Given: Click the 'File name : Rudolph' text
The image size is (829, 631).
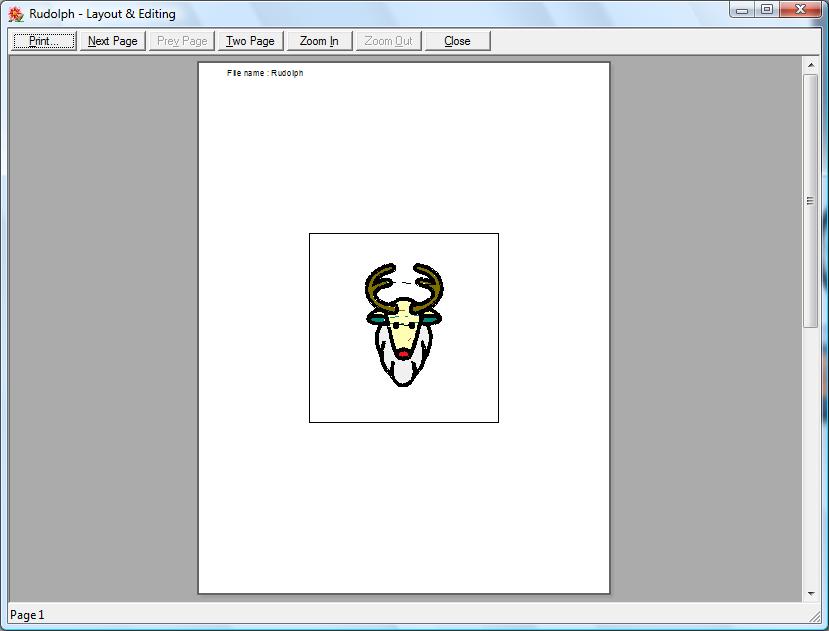Looking at the screenshot, I should pyautogui.click(x=265, y=73).
